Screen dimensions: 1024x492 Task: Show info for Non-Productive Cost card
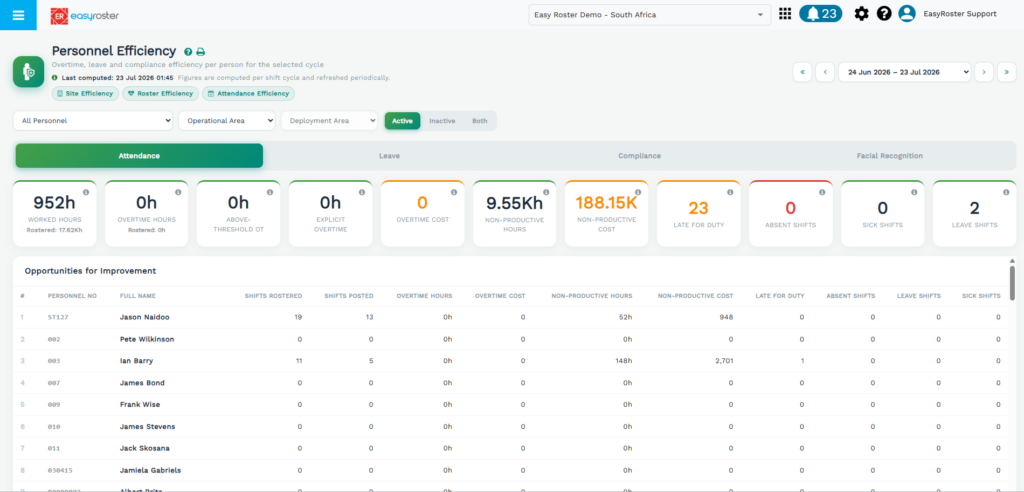pyautogui.click(x=638, y=192)
